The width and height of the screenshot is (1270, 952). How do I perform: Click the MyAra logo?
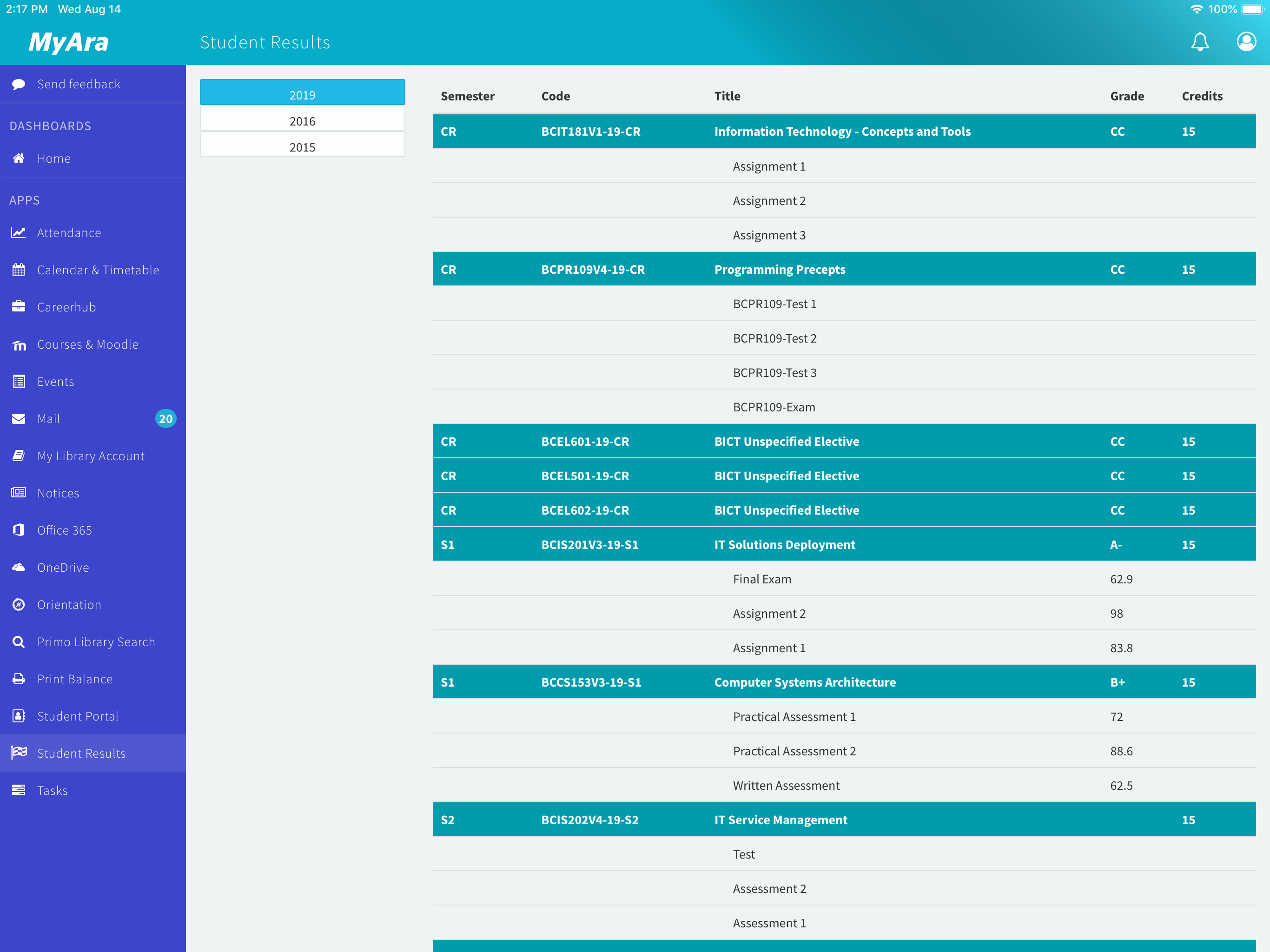pyautogui.click(x=69, y=42)
